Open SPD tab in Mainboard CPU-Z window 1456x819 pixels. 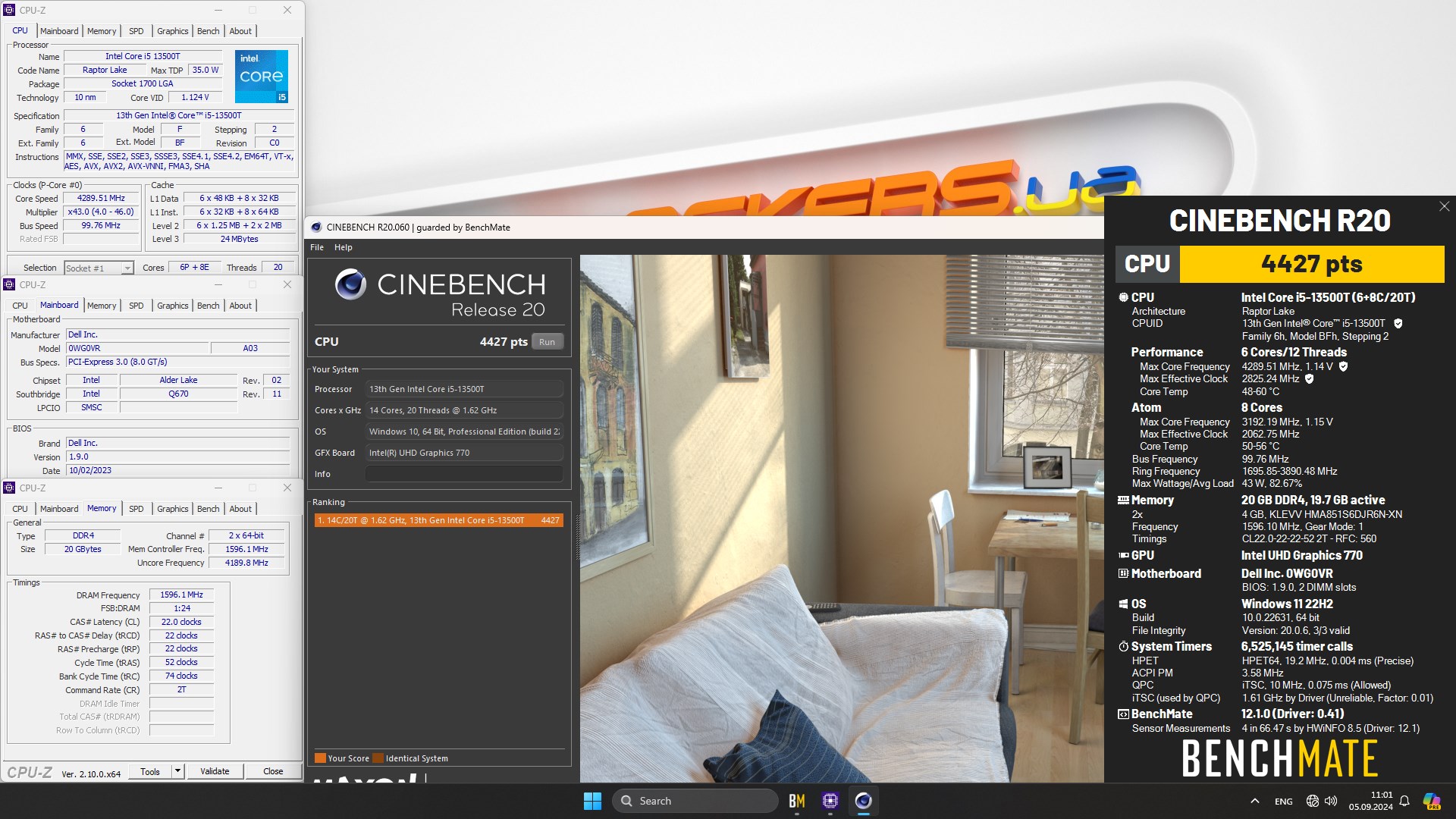pos(136,306)
